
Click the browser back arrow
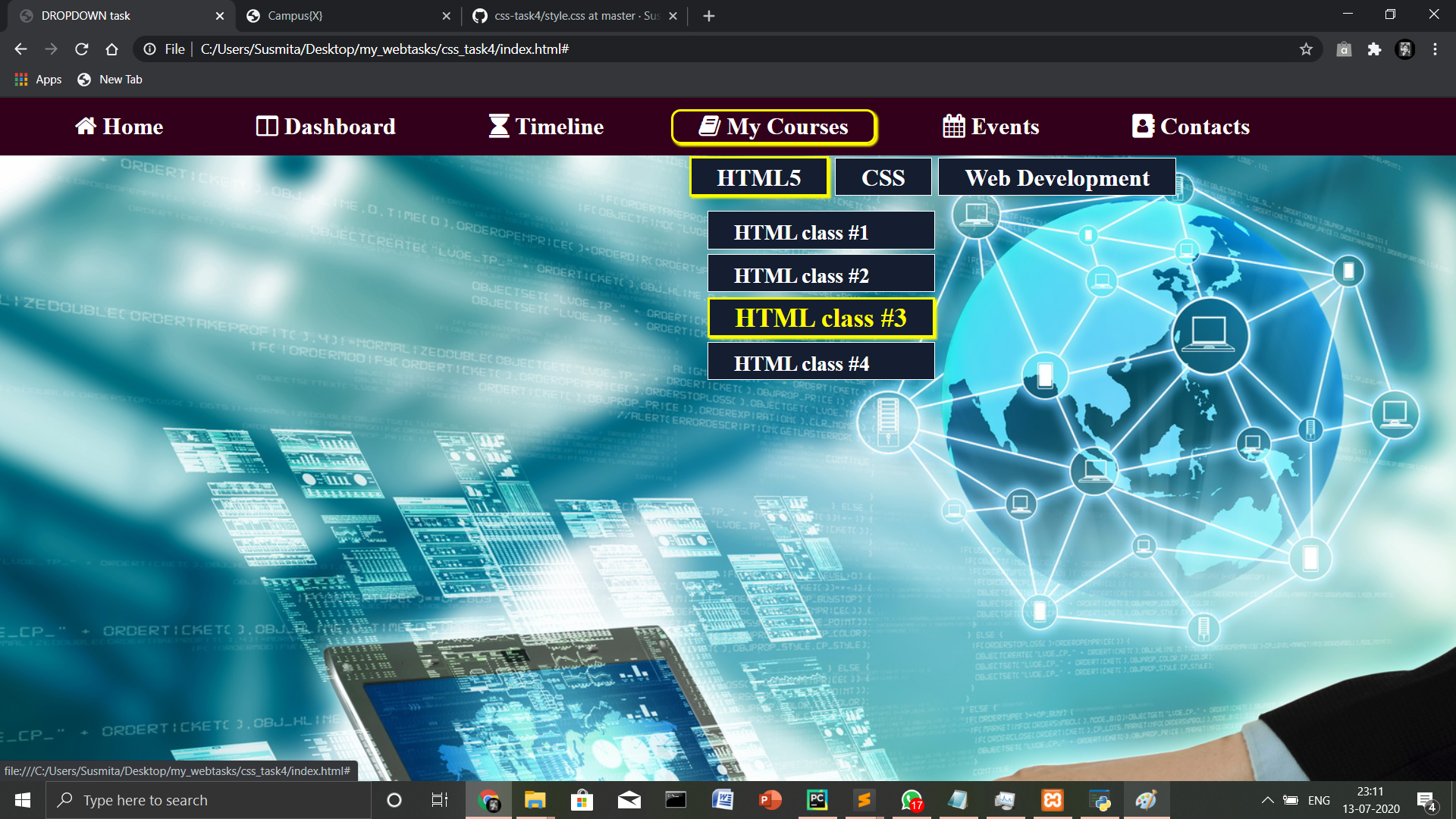point(20,49)
